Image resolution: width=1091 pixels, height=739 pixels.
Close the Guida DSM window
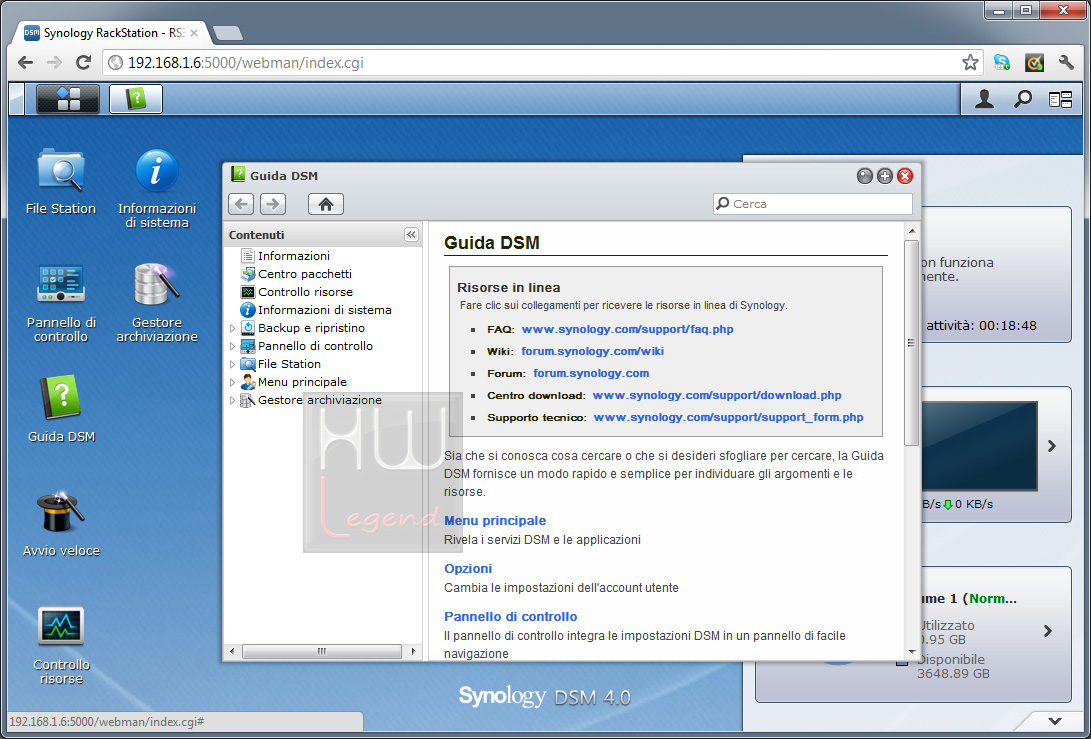click(905, 176)
